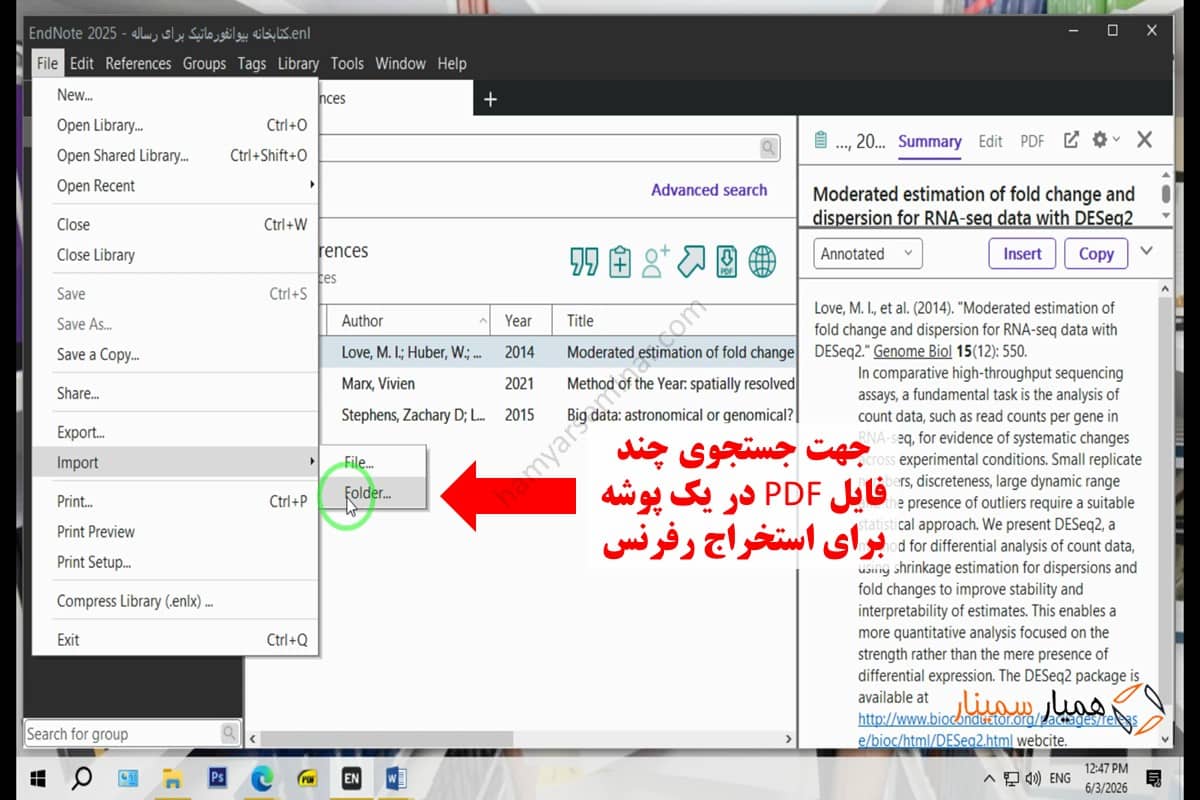
Task: Switch to the PDF tab in reference panel
Action: [1032, 141]
